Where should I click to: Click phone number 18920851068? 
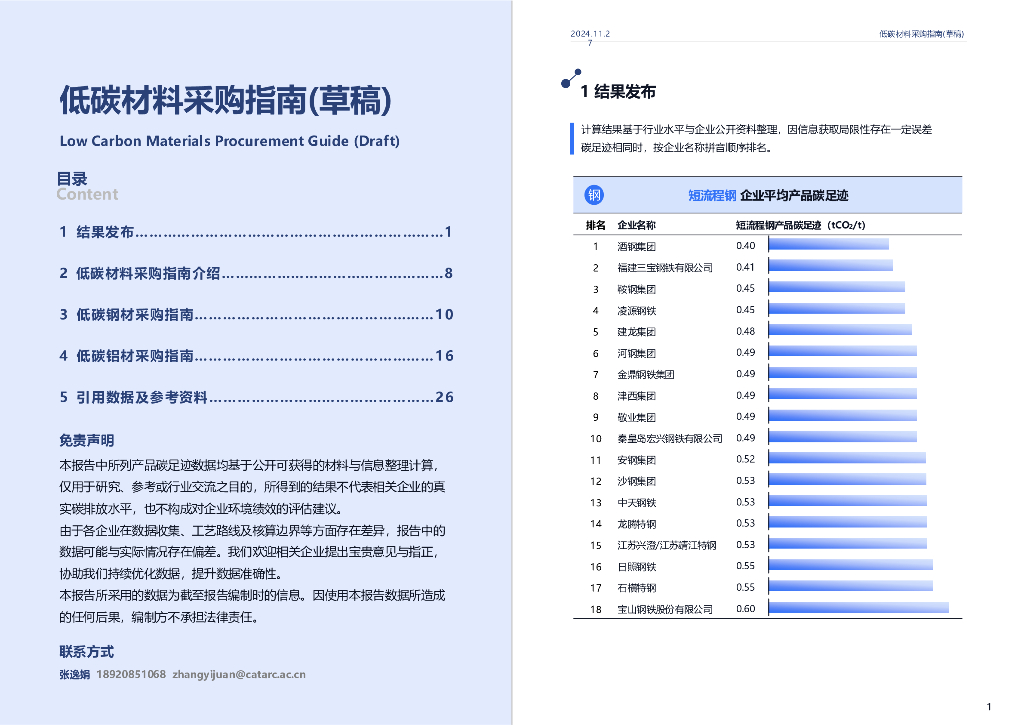(131, 674)
